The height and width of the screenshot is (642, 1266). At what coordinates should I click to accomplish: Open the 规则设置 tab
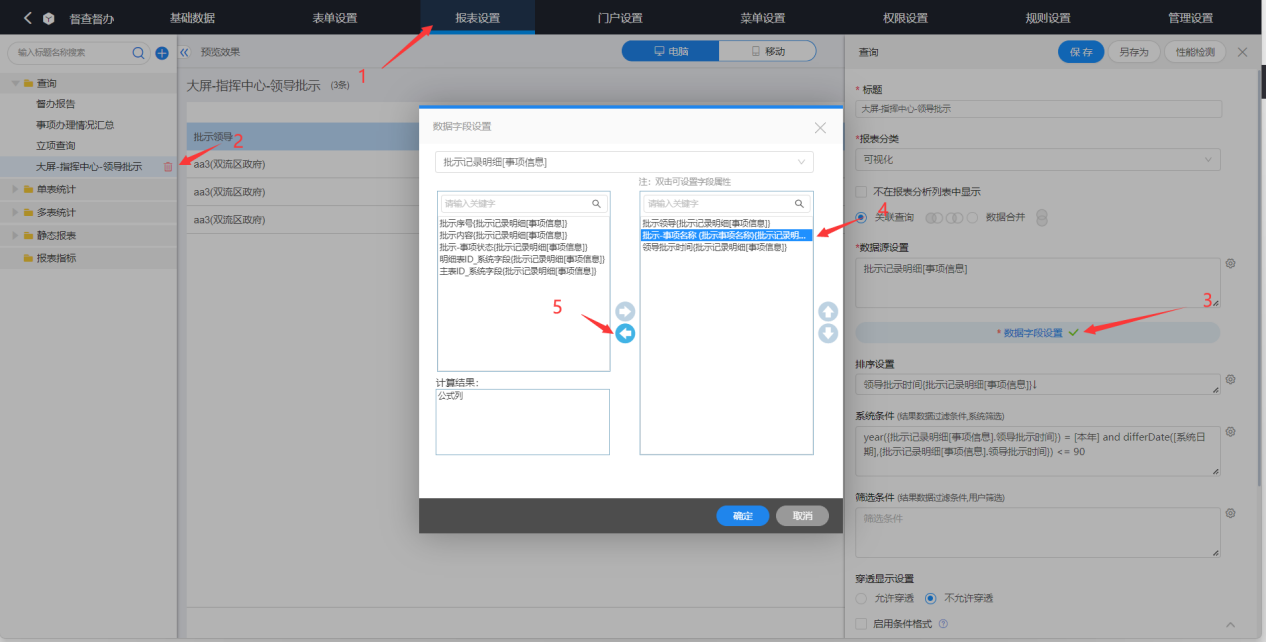1048,18
